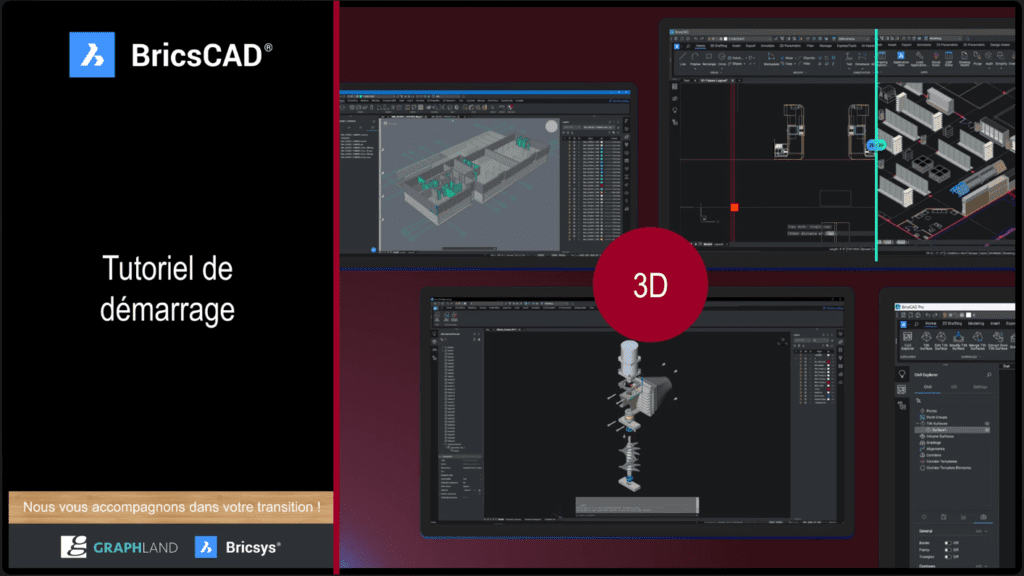The width and height of the screenshot is (1024, 576).
Task: Click the round red 3D button
Action: [x=651, y=285]
